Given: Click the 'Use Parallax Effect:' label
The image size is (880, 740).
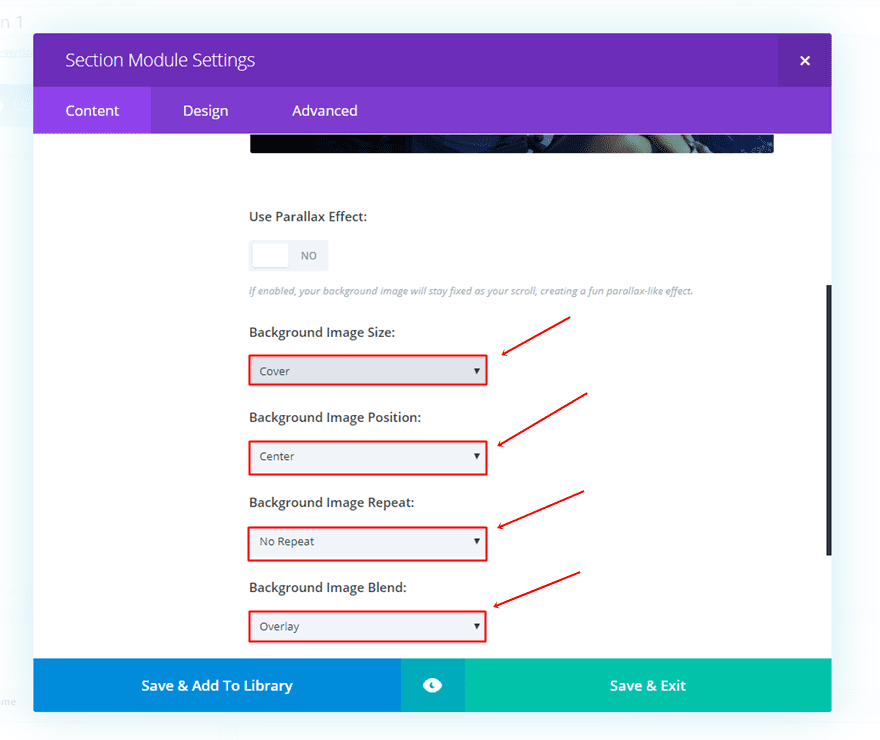Looking at the screenshot, I should pyautogui.click(x=308, y=217).
